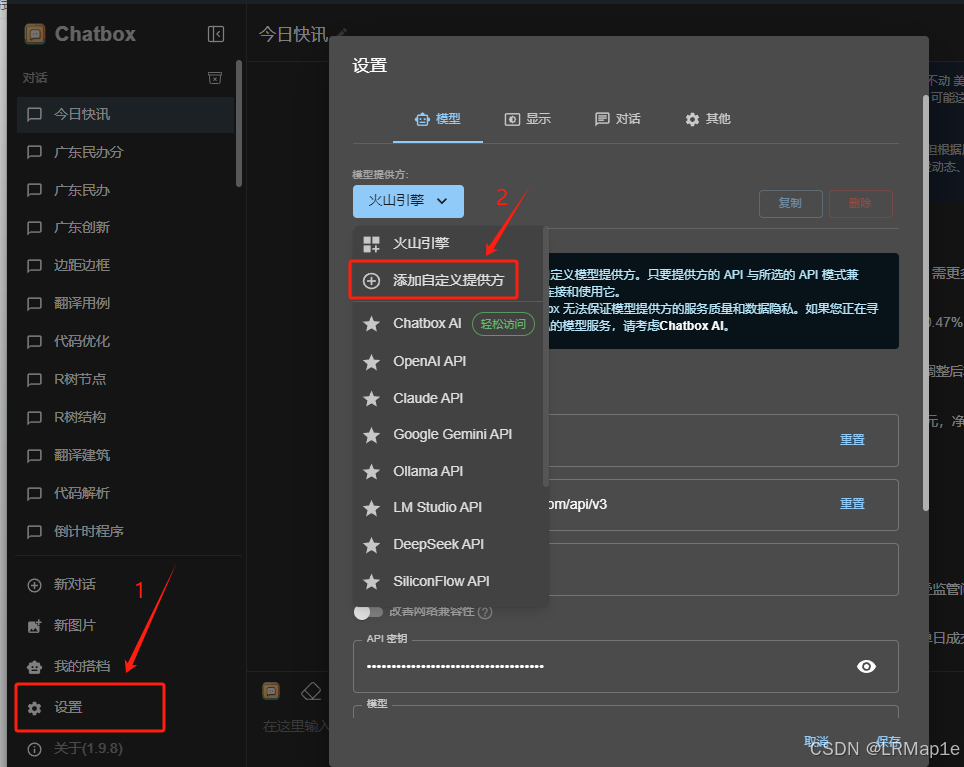Open the 边距边框 conversation
This screenshot has width=964, height=767.
pos(125,266)
